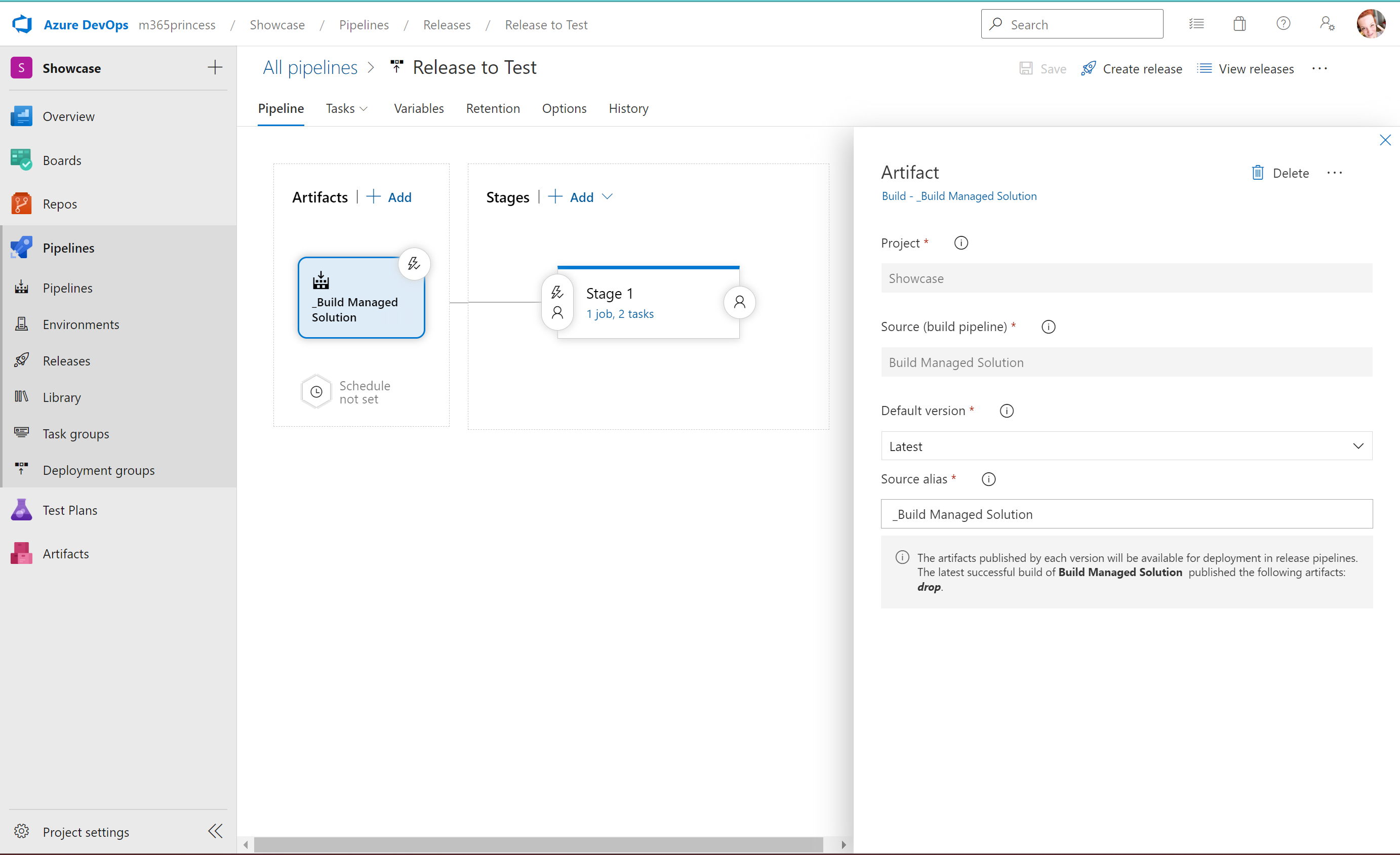Click the m365princess breadcrumb
Image resolution: width=1400 pixels, height=855 pixels.
click(177, 24)
